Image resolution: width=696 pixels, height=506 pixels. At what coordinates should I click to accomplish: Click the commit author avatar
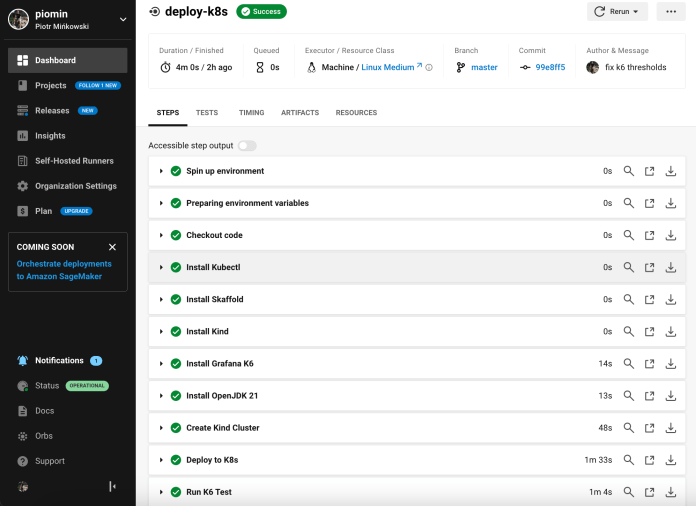pyautogui.click(x=593, y=67)
